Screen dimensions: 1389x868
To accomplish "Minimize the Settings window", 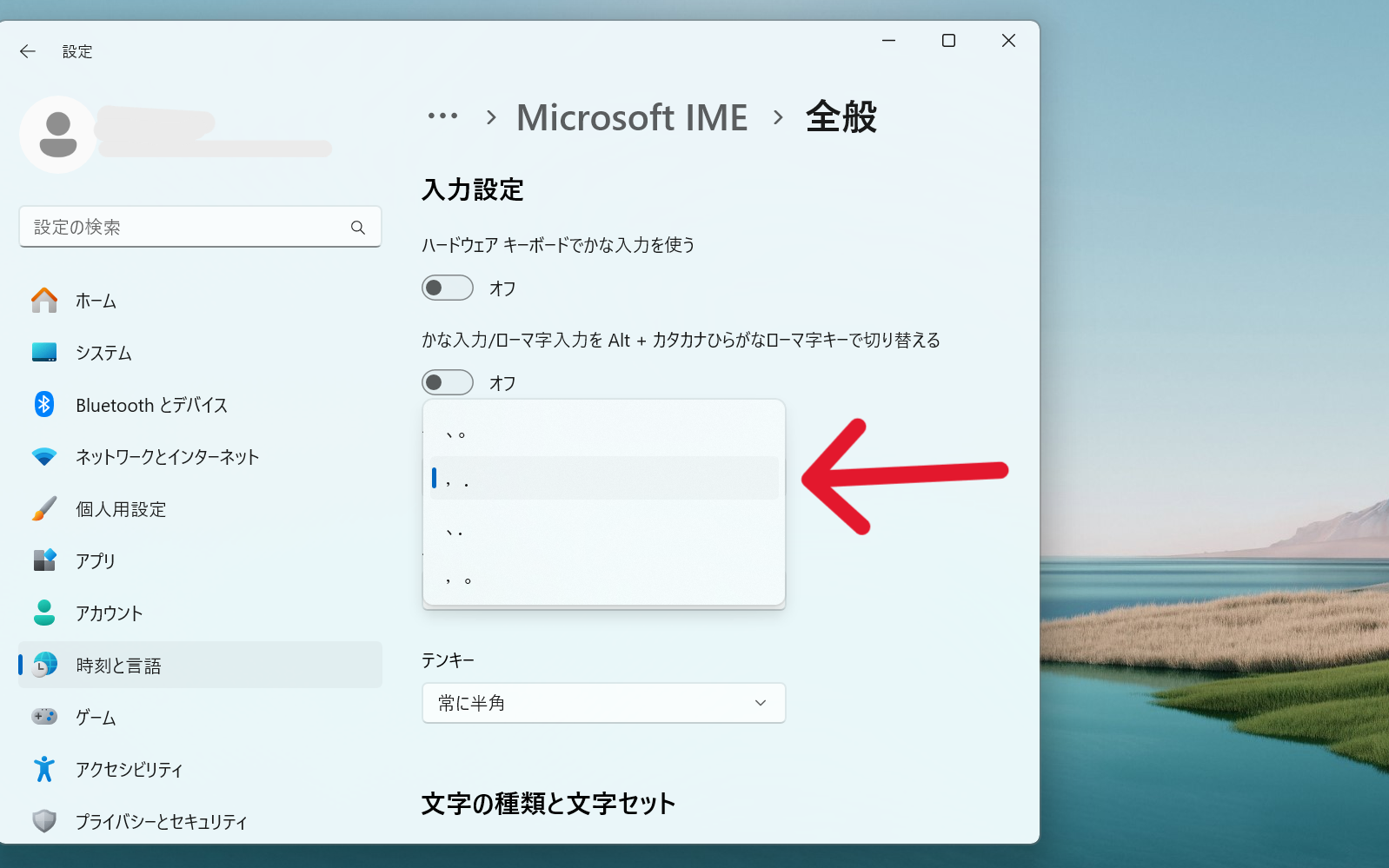I will [x=888, y=41].
